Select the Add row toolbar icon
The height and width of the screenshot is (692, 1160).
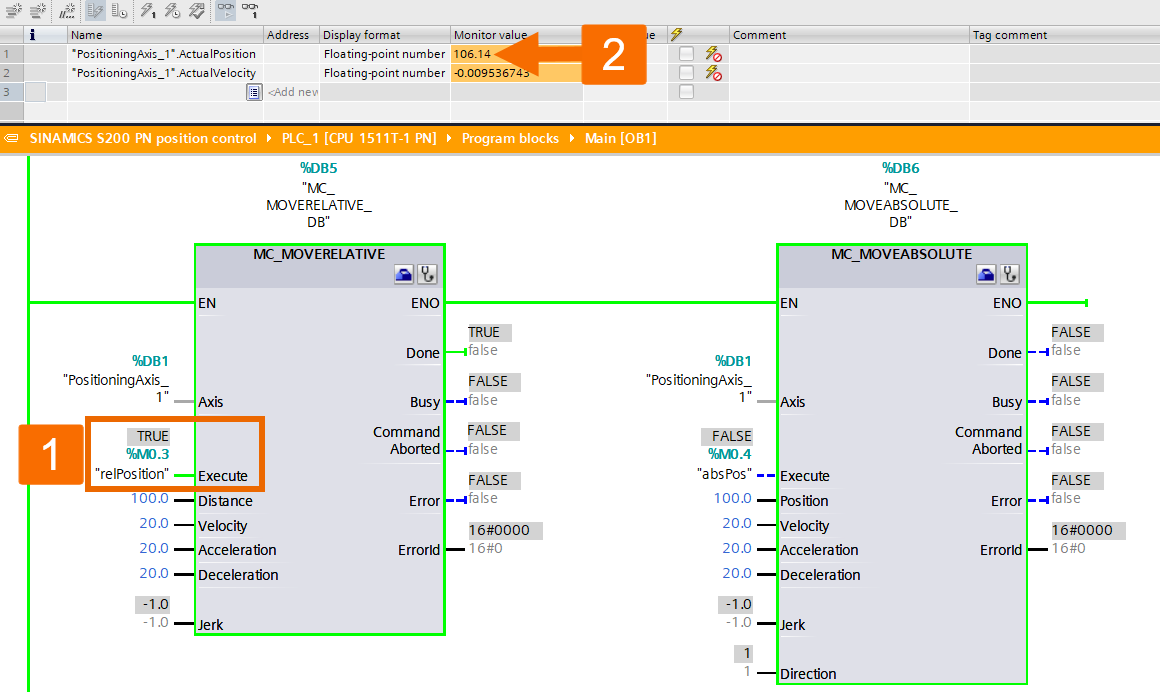tap(36, 11)
